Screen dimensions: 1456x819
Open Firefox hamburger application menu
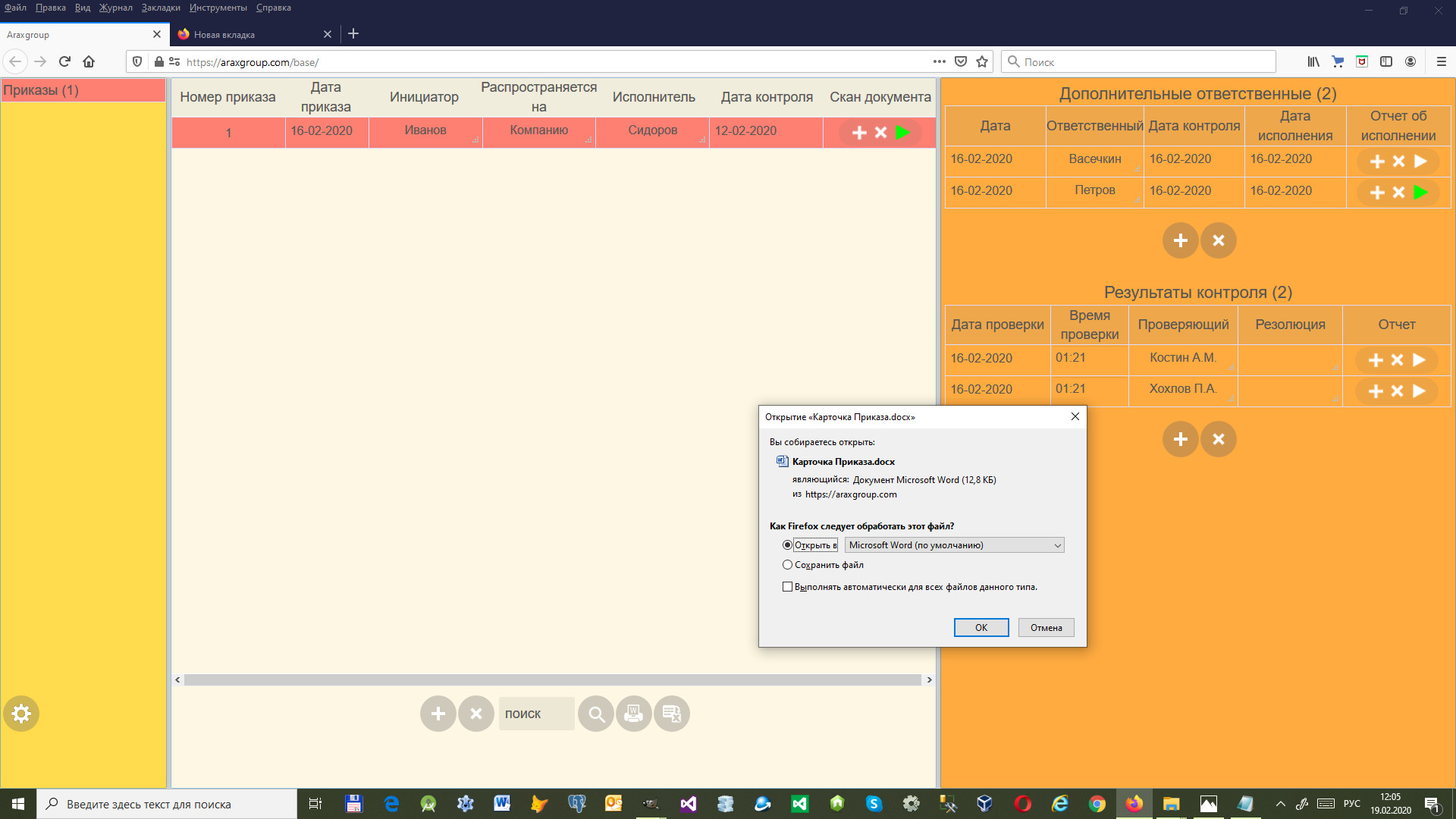1441,61
